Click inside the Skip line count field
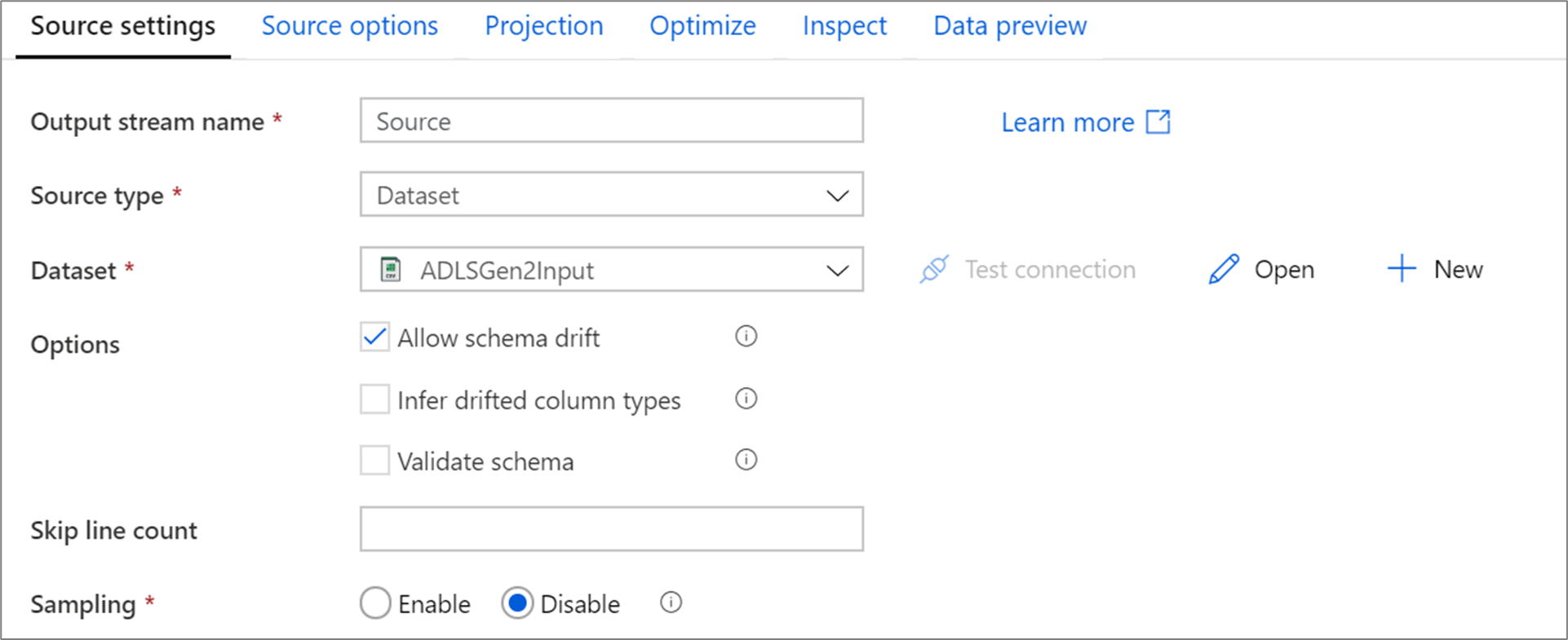 point(611,529)
